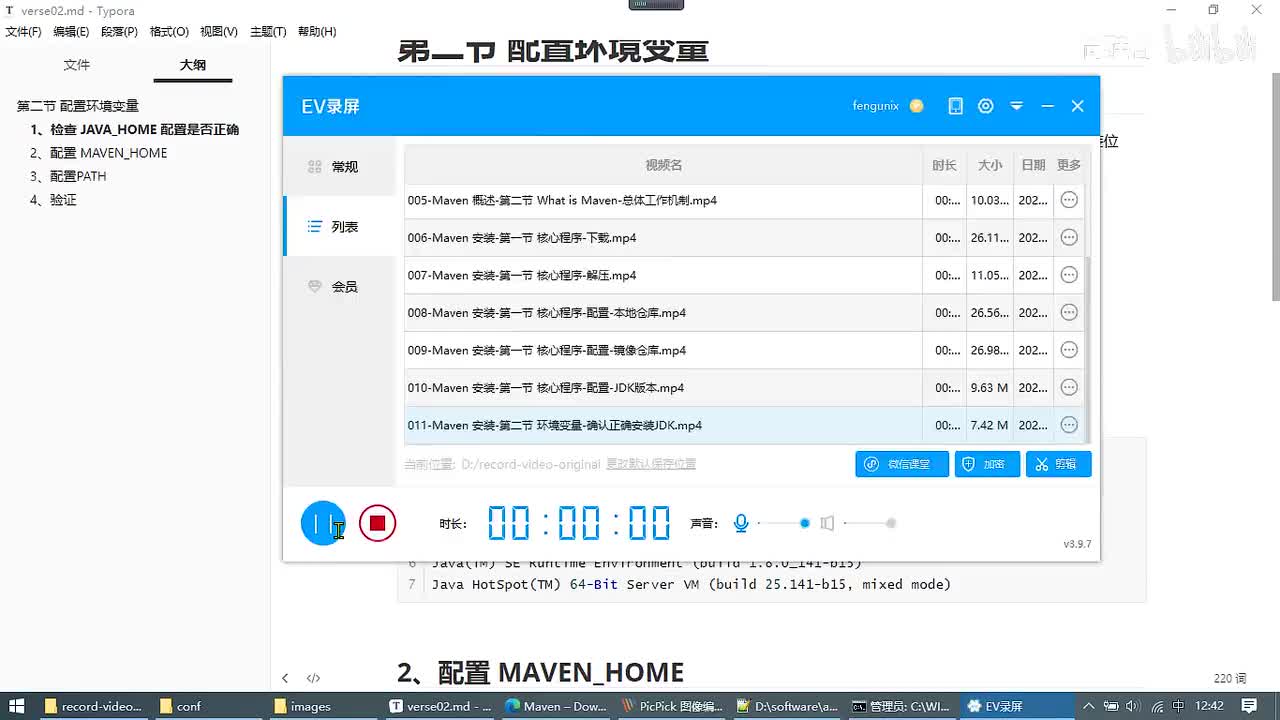Screen dimensions: 1280x720
Task: Click 更改默认保存位置 link
Action: click(x=651, y=464)
